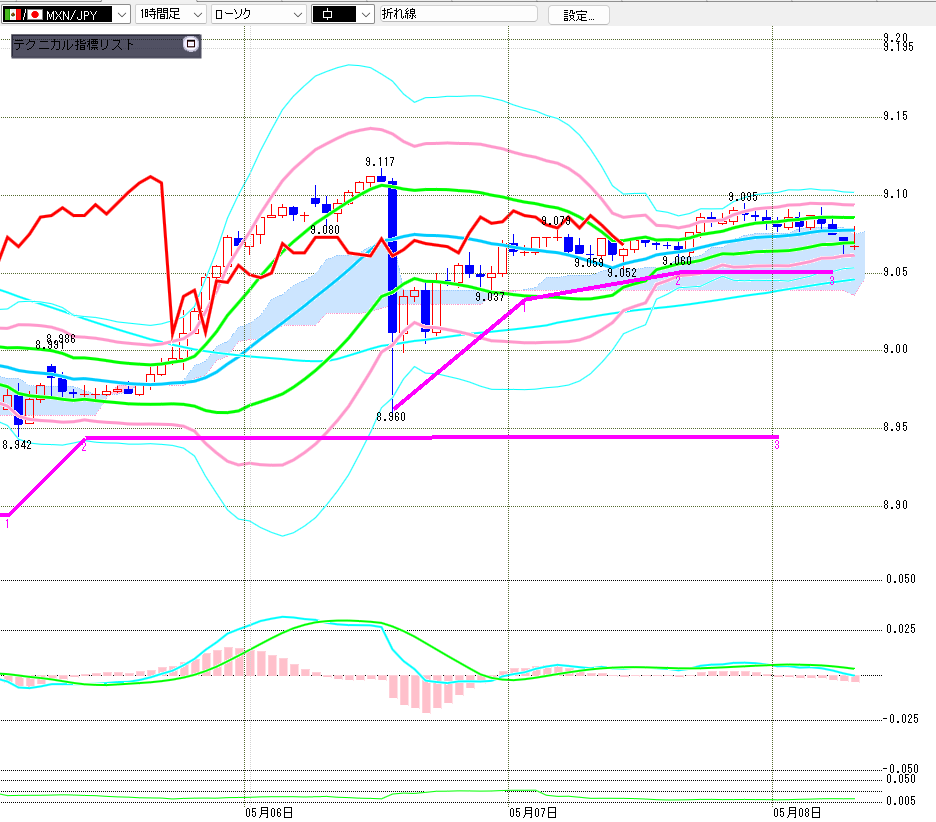
Task: Click the 8.960 low price label
Action: (391, 417)
